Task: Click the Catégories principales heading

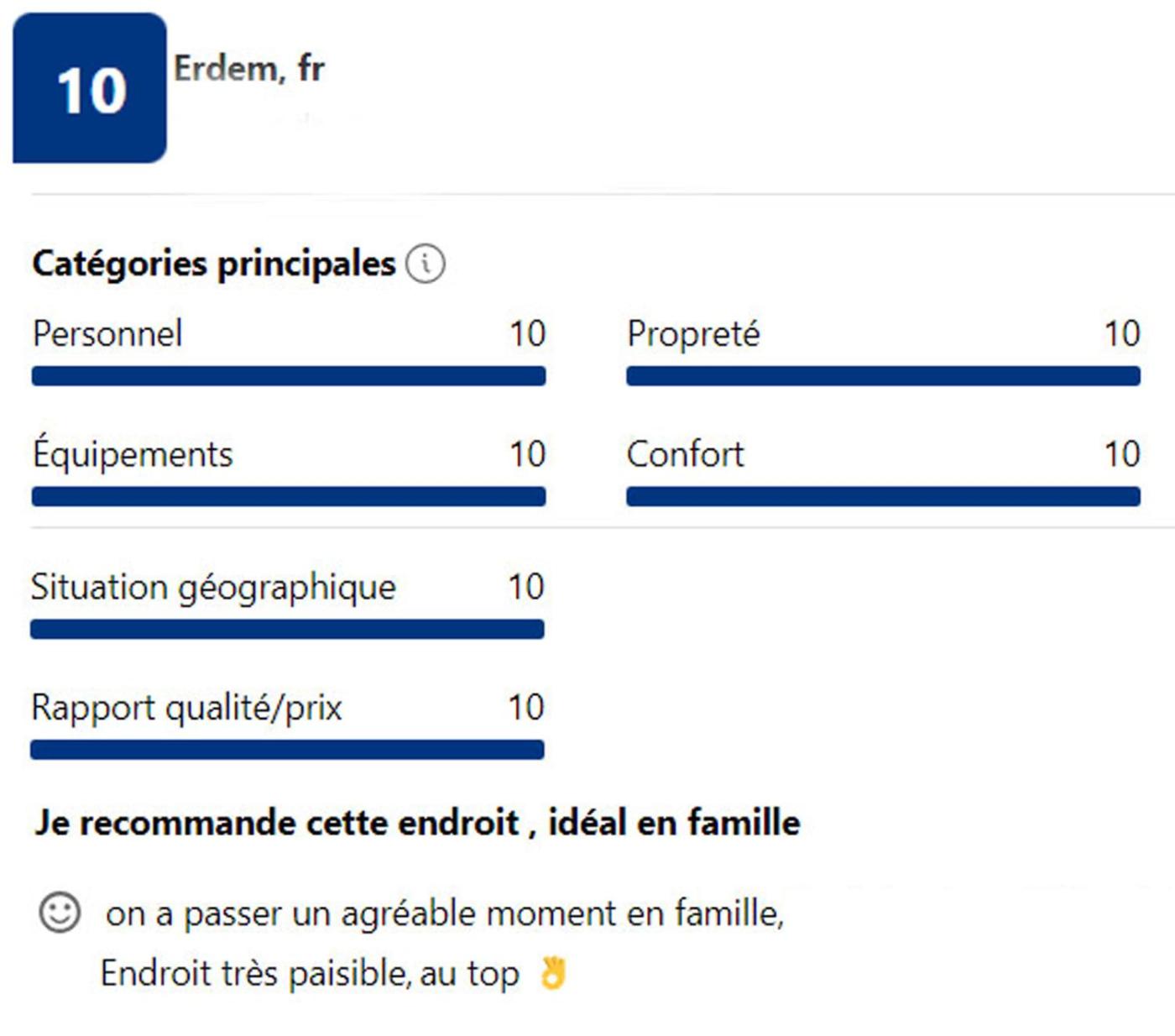Action: 213,264
